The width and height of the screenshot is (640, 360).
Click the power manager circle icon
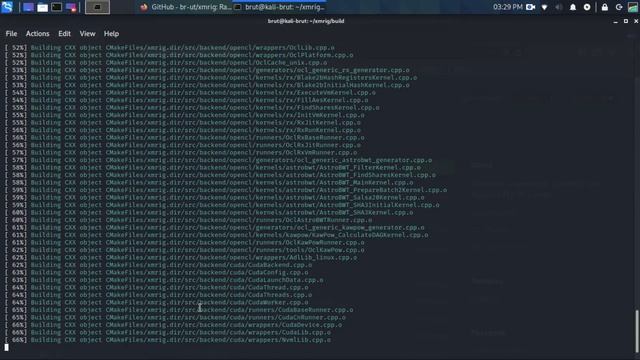[587, 7]
